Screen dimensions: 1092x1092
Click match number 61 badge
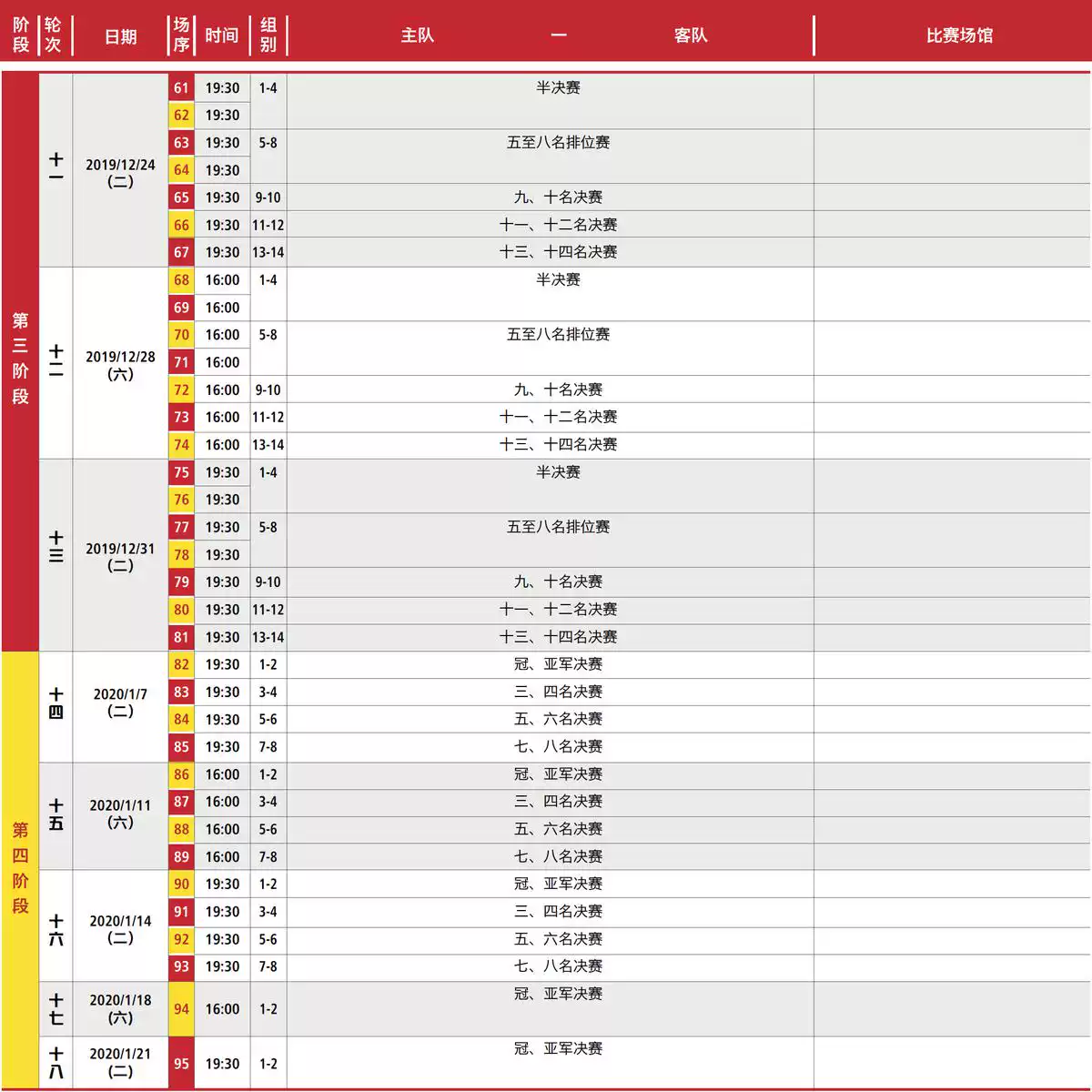(181, 88)
